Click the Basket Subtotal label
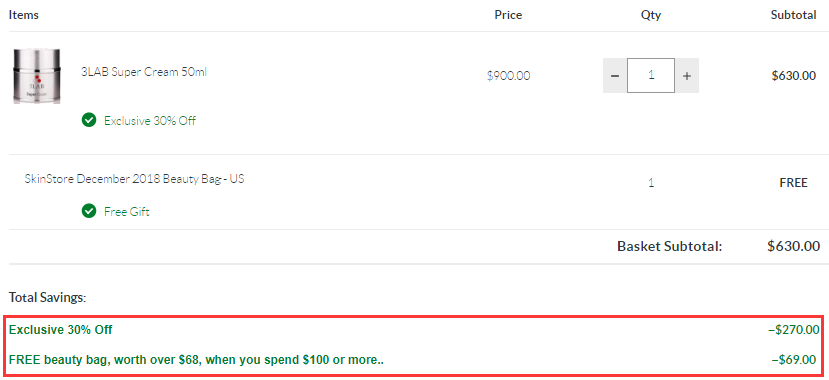829x380 pixels. (669, 246)
